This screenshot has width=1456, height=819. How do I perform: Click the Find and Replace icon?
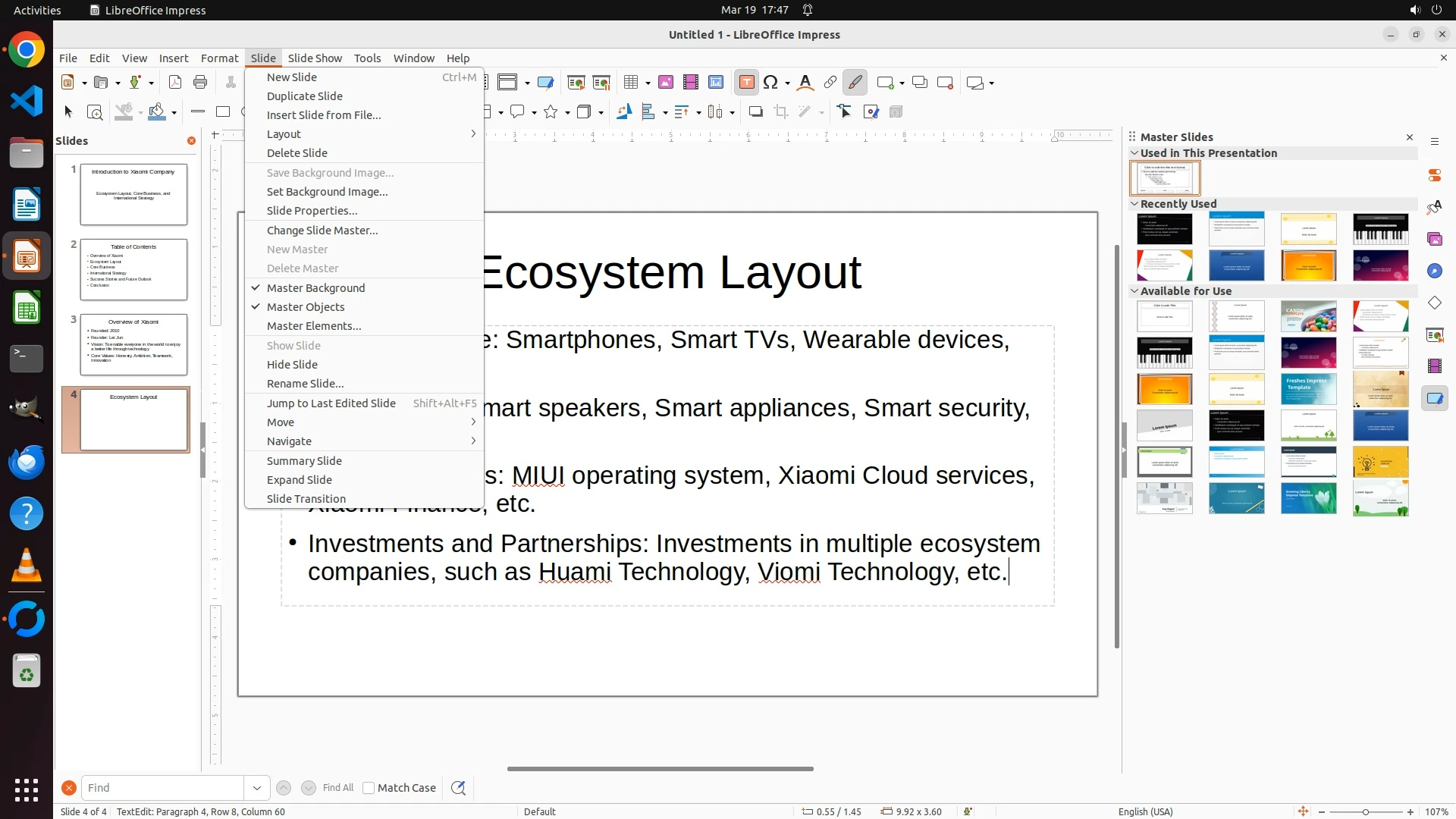pos(458,788)
